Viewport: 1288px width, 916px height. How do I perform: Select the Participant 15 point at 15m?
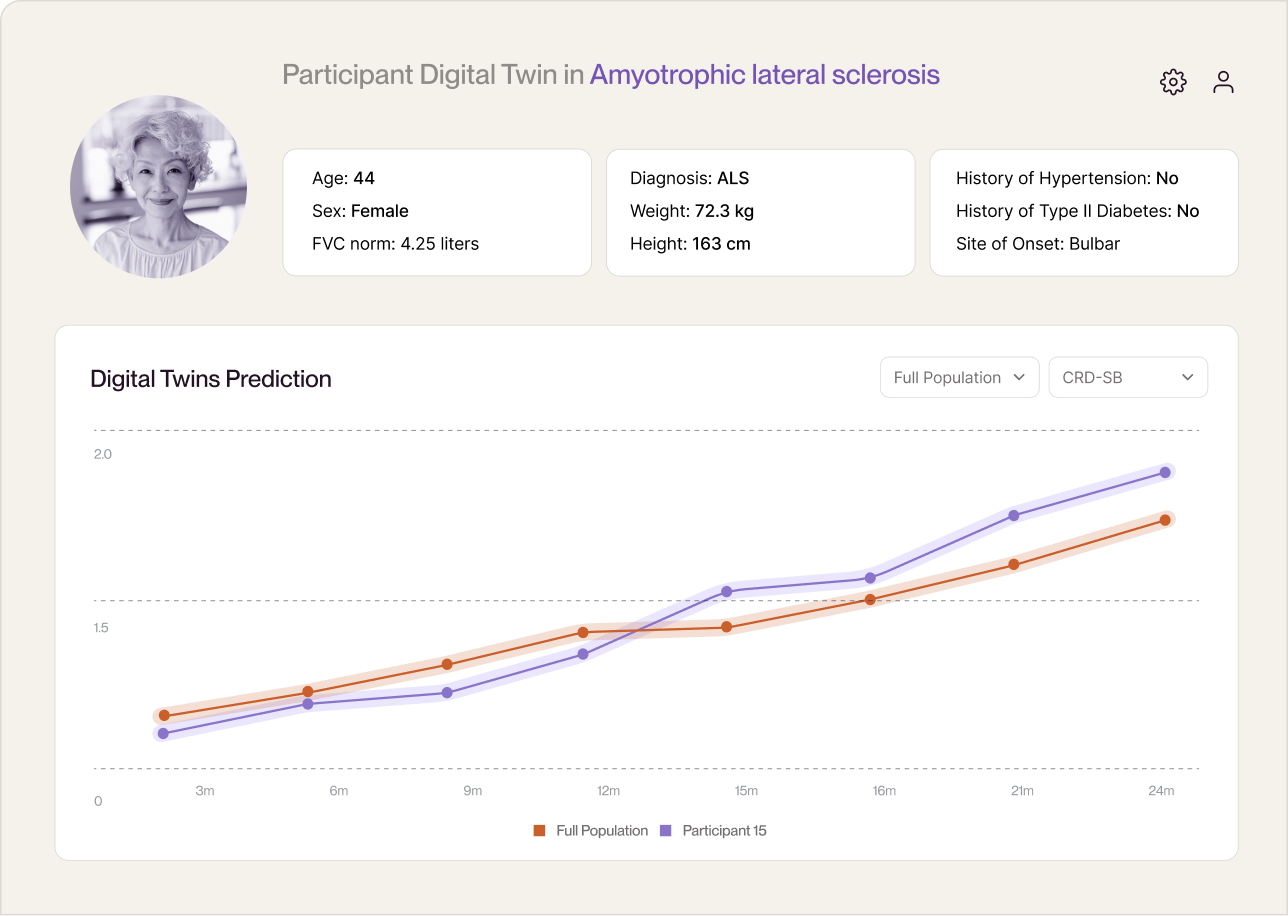727,591
